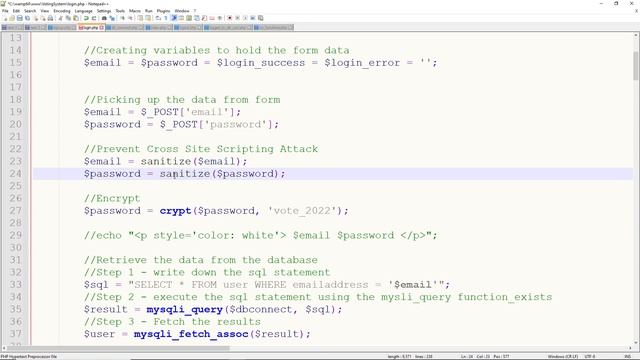
Task: Click the Open file toolbar icon
Action: [12, 18]
